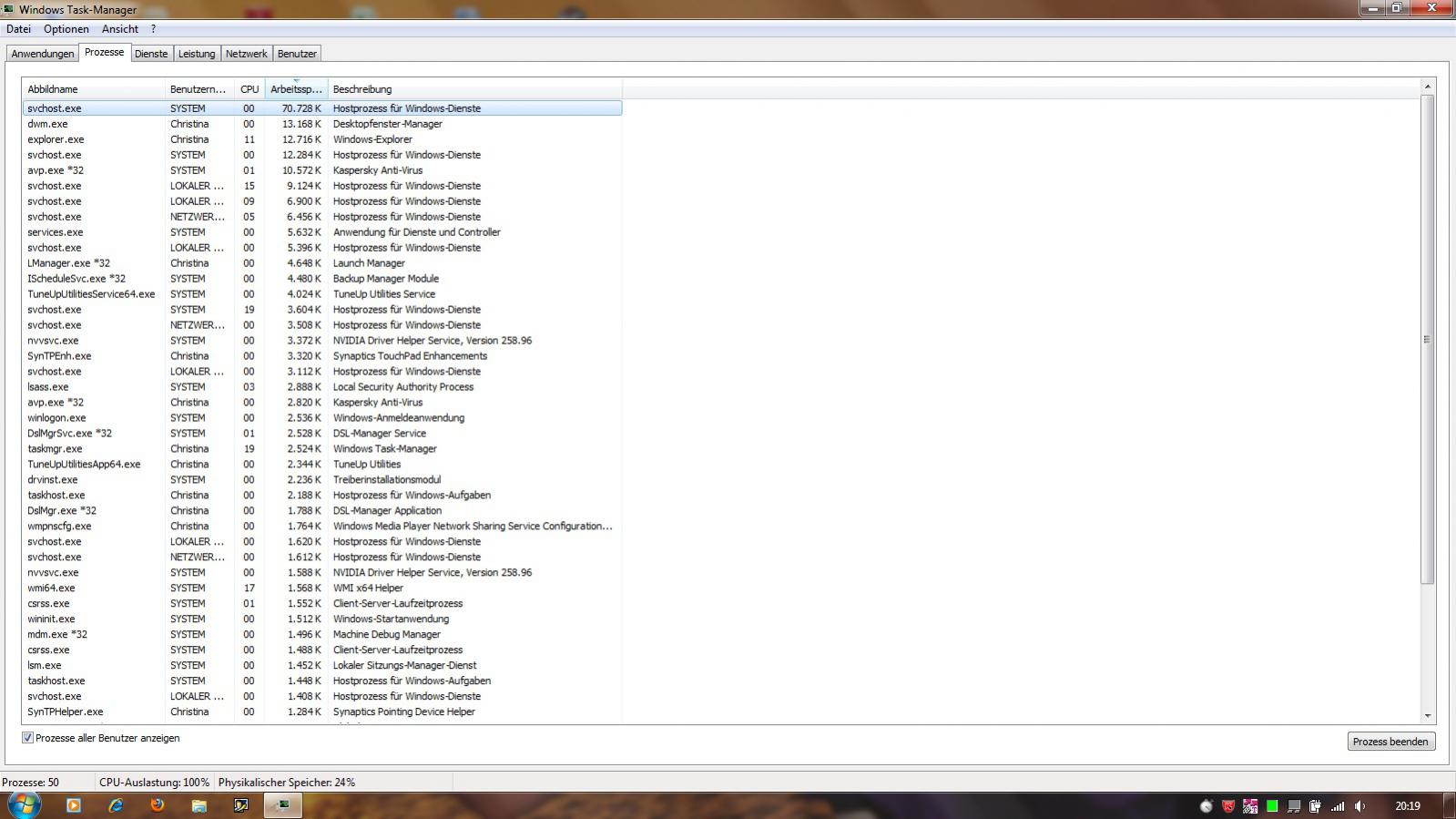The height and width of the screenshot is (819, 1456).
Task: Select the DslMgr.exe *32 row
Action: (321, 511)
